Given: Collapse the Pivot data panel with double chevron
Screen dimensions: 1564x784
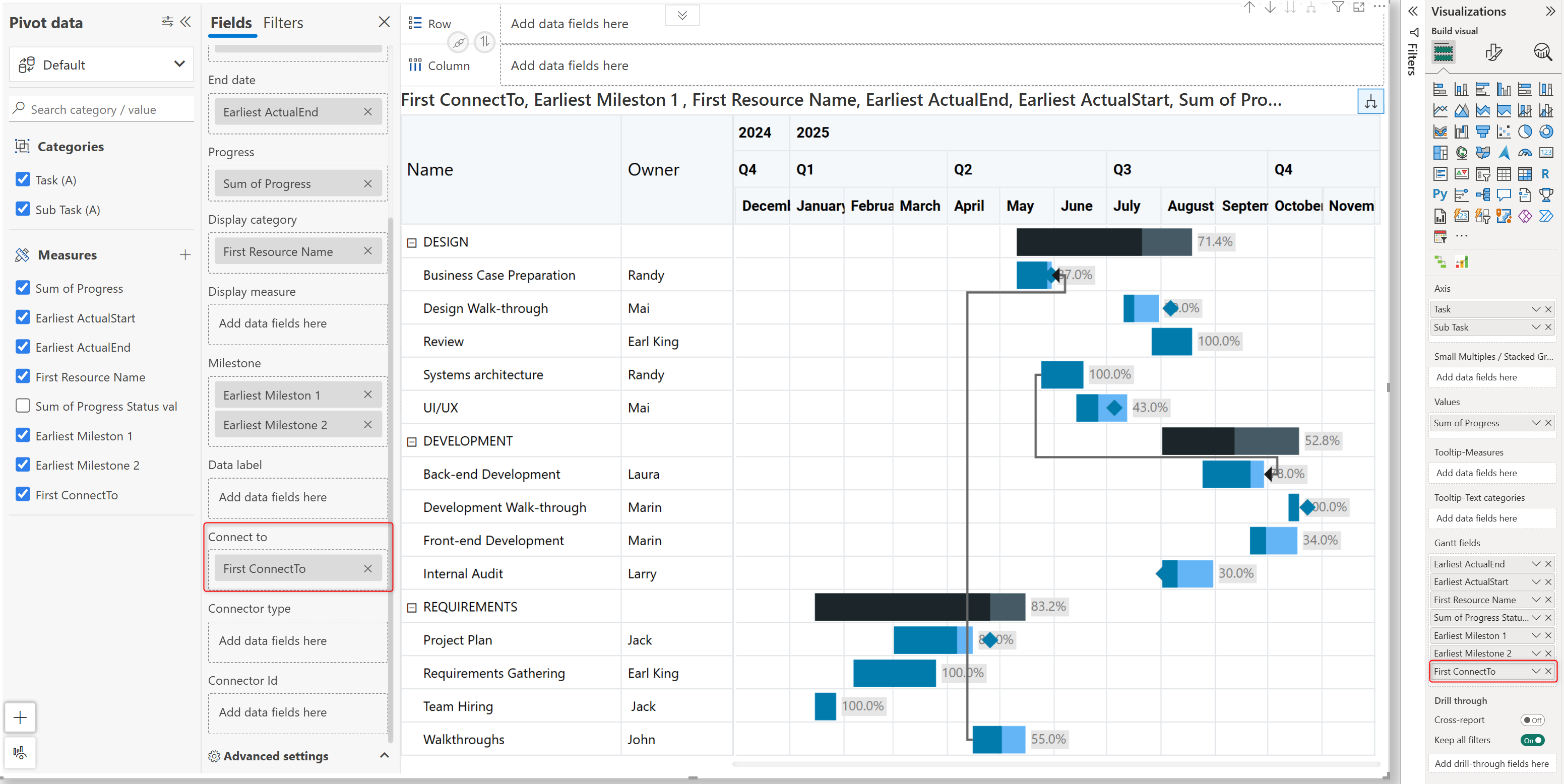Looking at the screenshot, I should (186, 22).
